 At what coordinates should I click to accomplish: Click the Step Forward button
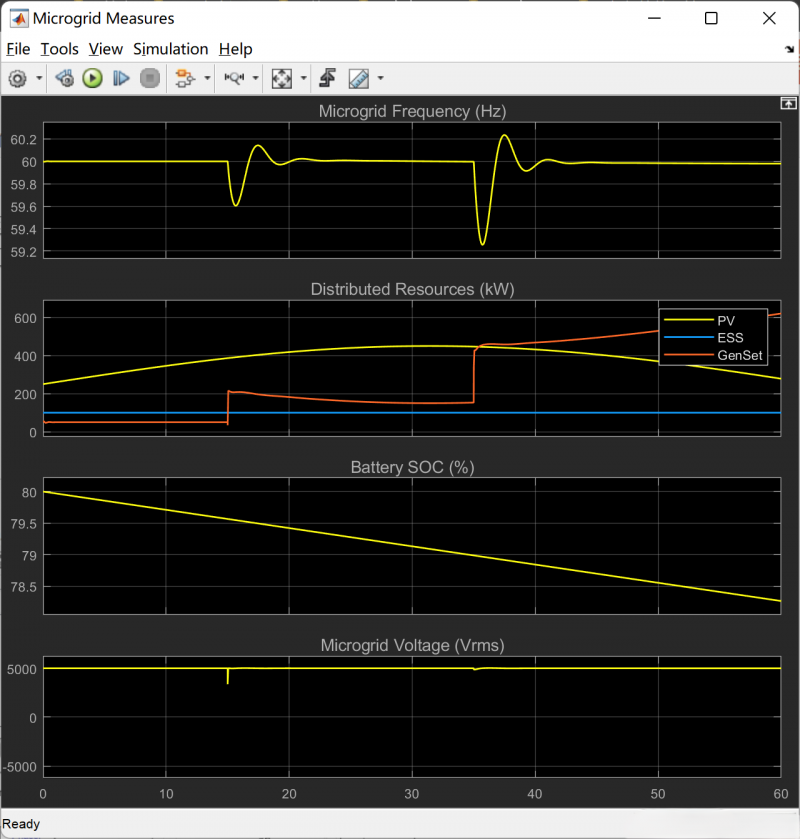(x=121, y=79)
